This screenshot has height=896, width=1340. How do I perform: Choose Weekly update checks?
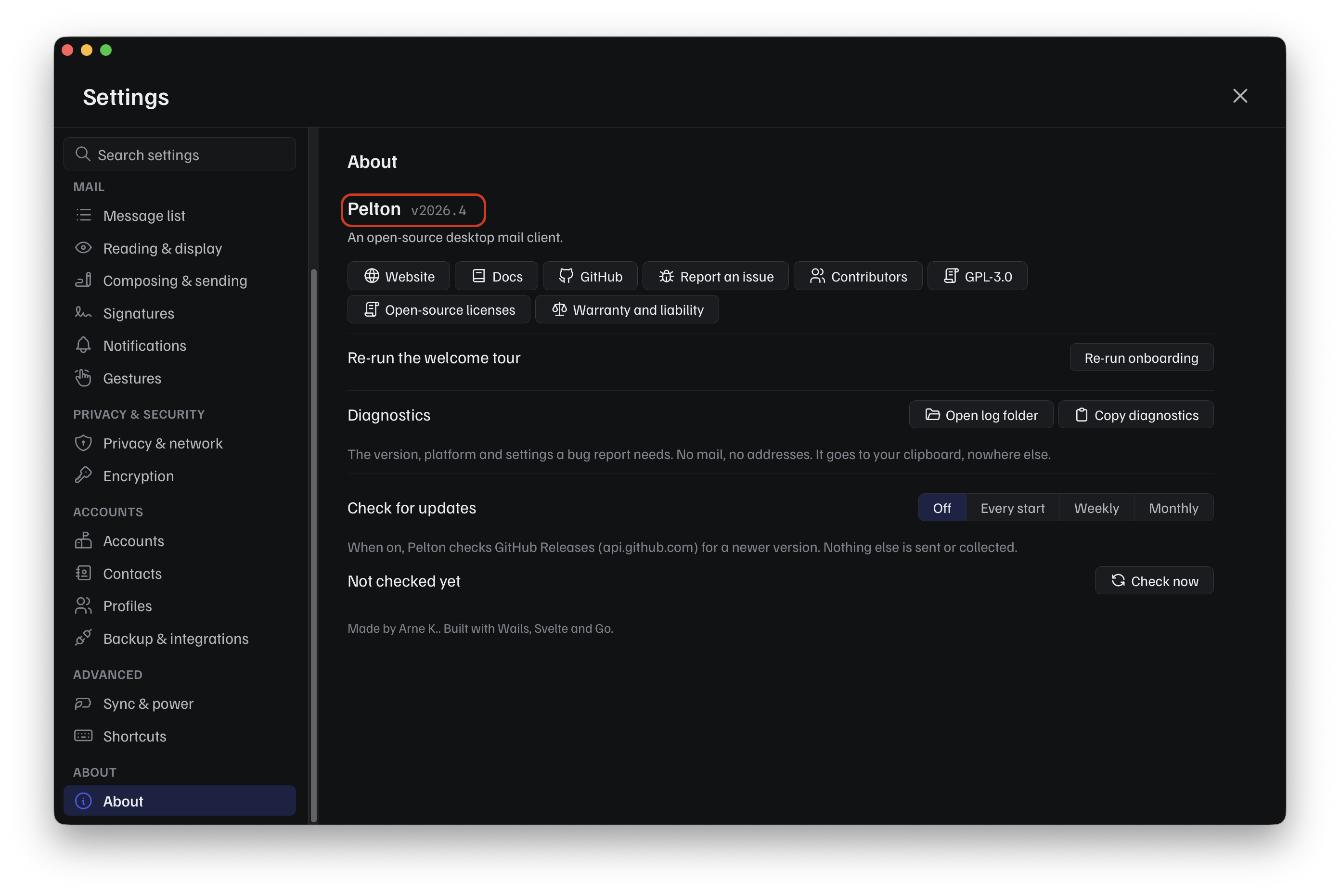(x=1096, y=508)
